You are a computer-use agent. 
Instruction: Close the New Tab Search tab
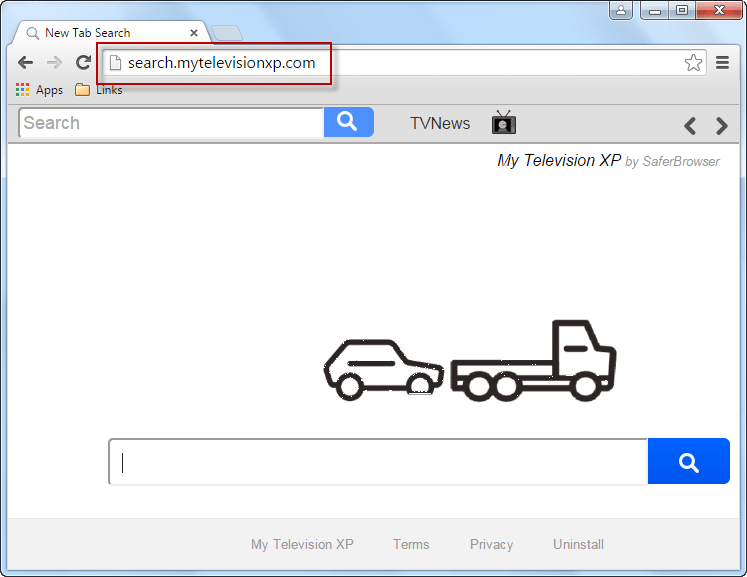[x=194, y=33]
